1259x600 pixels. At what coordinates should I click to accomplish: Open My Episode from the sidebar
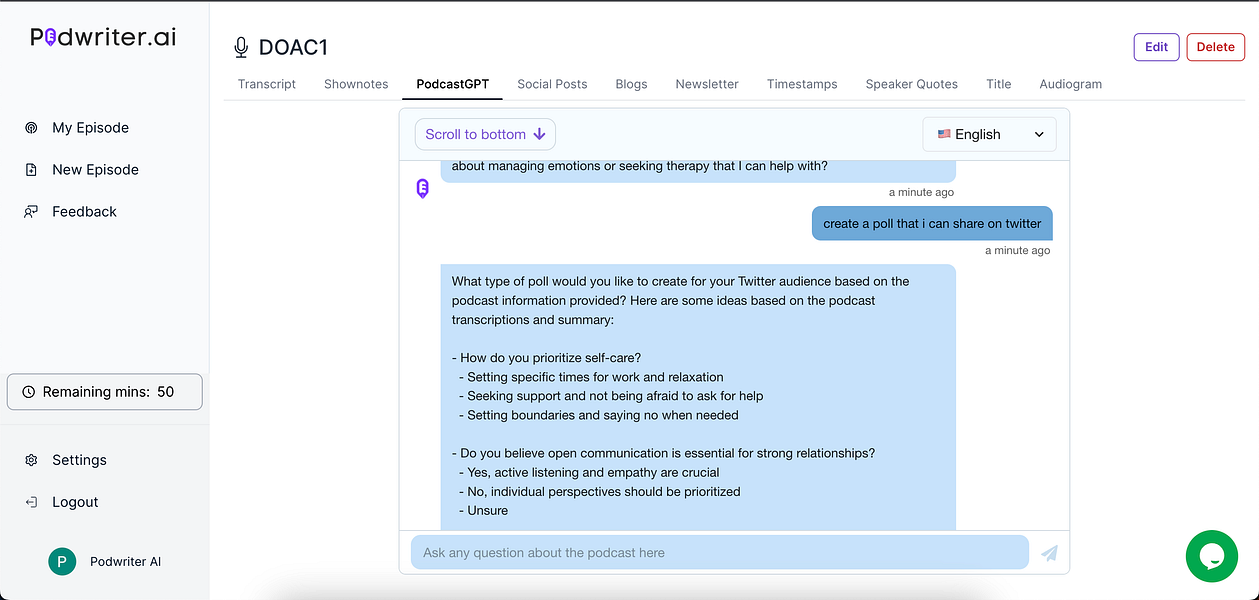tap(90, 127)
